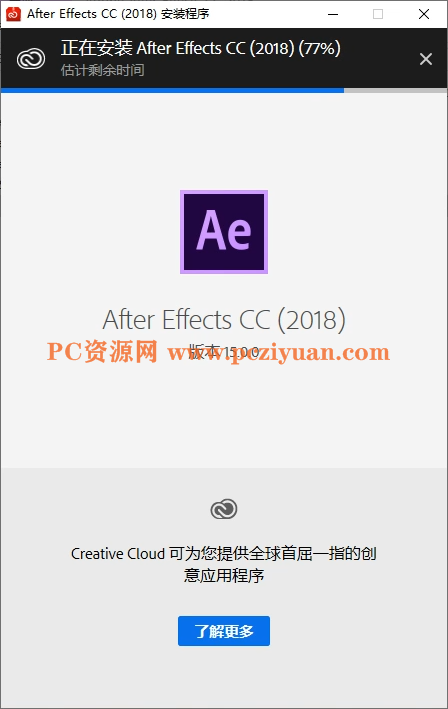Image resolution: width=448 pixels, height=709 pixels.
Task: Click the 正在安装 After Effects CC (77%) heading
Action: (201, 48)
